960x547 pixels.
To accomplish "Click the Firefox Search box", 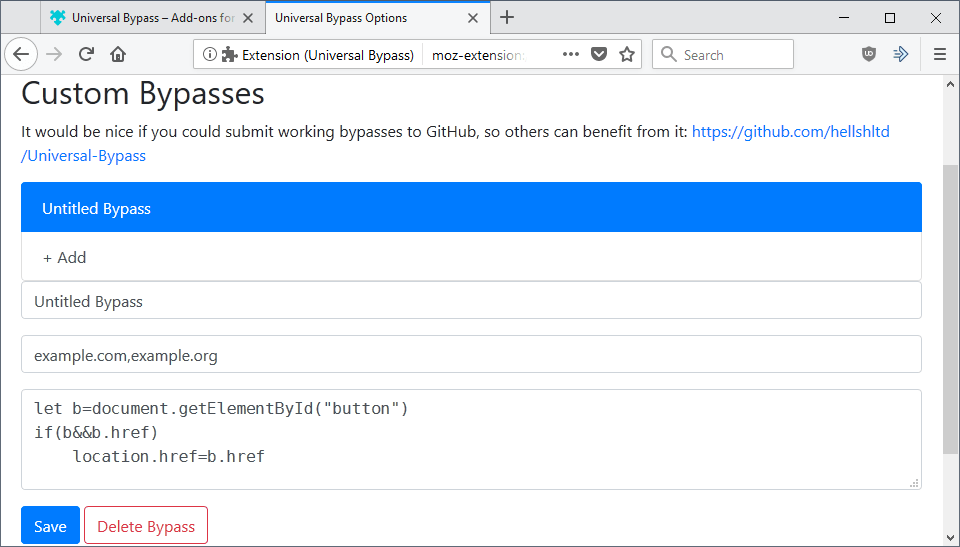I will pyautogui.click(x=722, y=55).
